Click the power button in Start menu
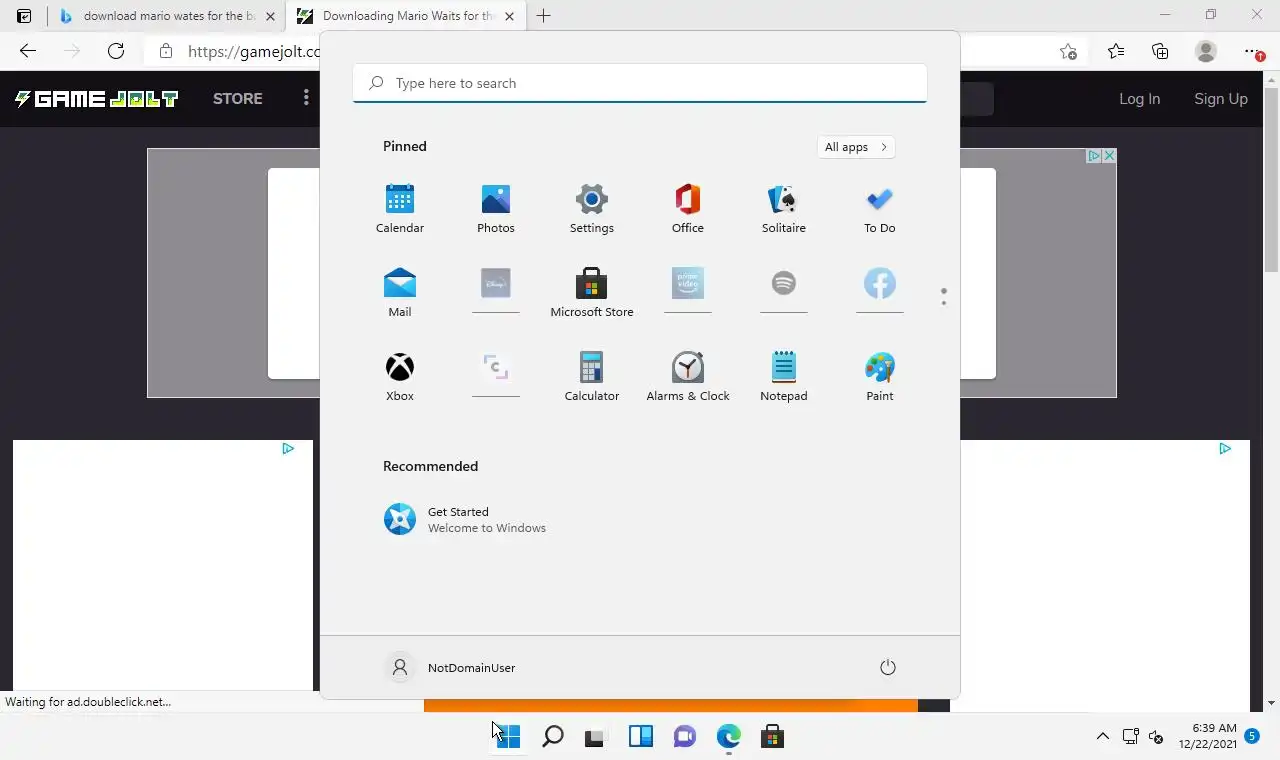 887,667
